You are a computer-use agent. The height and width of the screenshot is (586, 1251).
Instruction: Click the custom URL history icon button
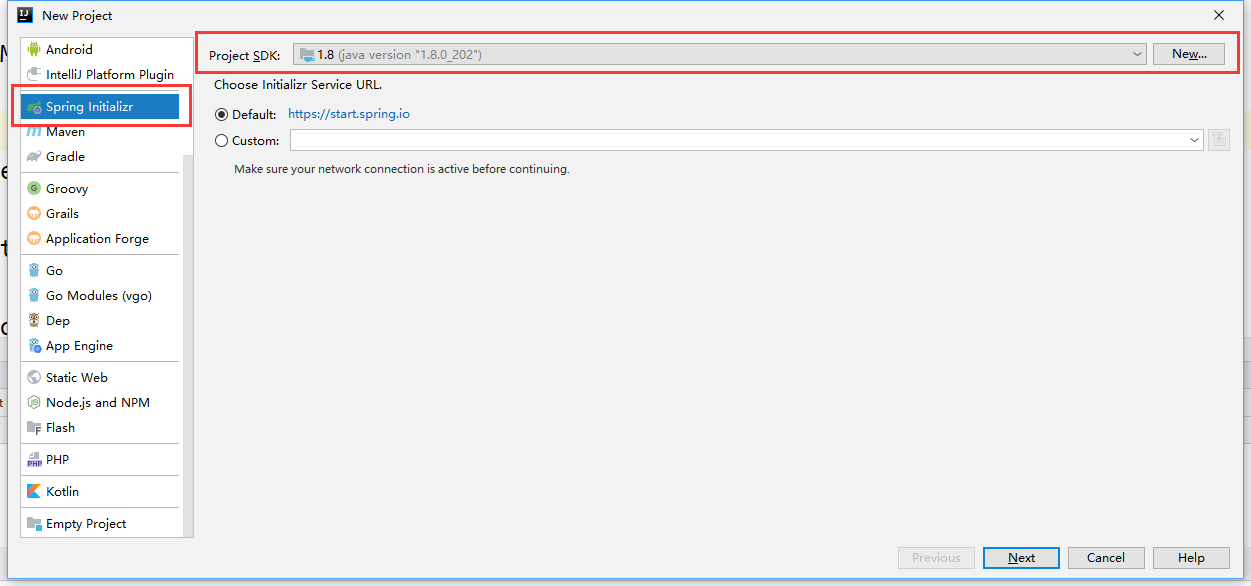[1218, 140]
